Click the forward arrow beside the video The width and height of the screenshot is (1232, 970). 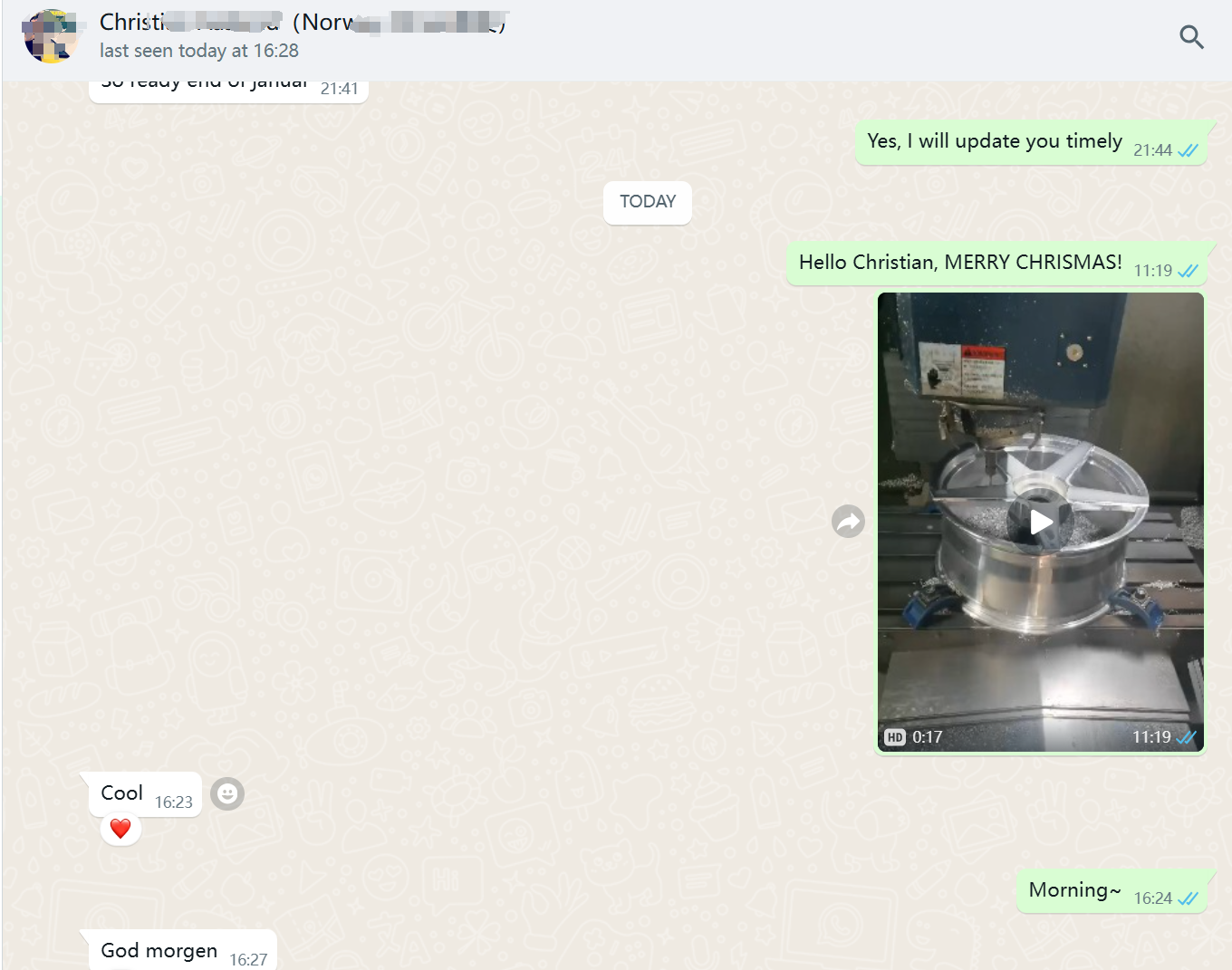848,521
